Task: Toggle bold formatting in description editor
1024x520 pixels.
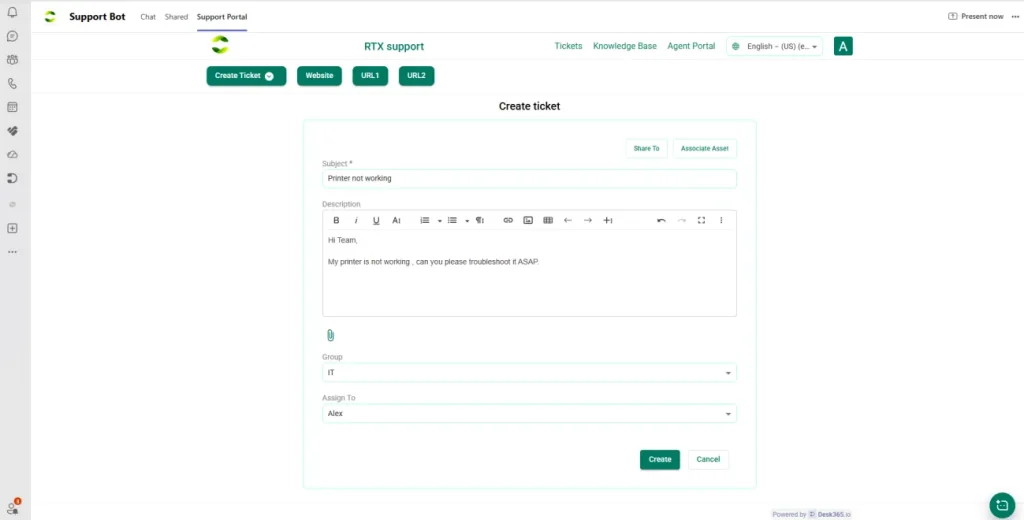Action: (336, 220)
